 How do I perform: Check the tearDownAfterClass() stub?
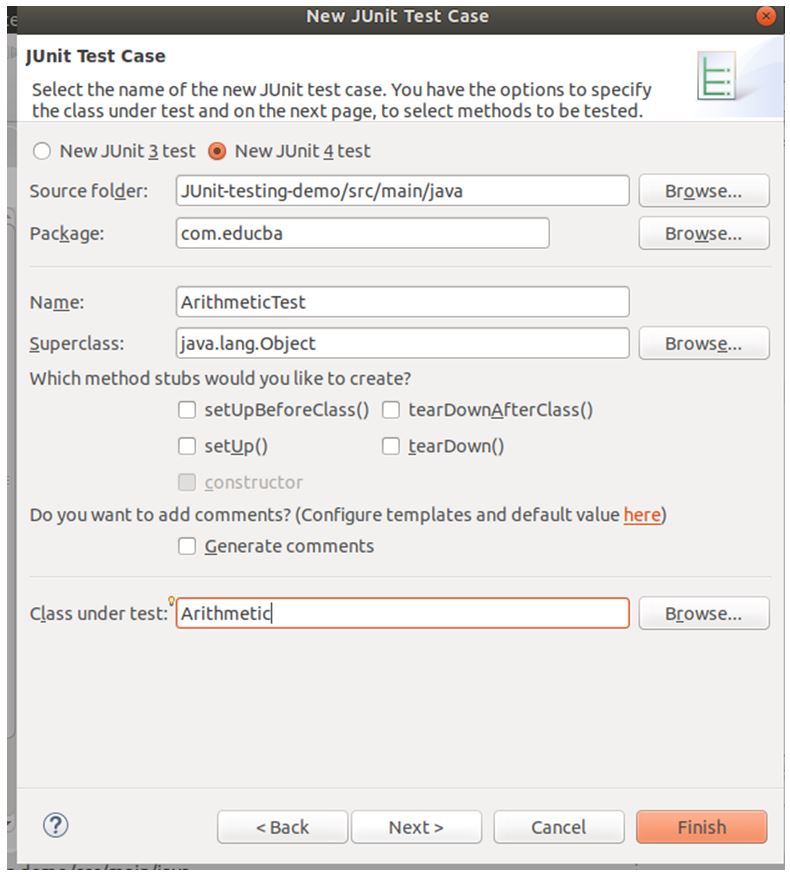click(x=390, y=410)
